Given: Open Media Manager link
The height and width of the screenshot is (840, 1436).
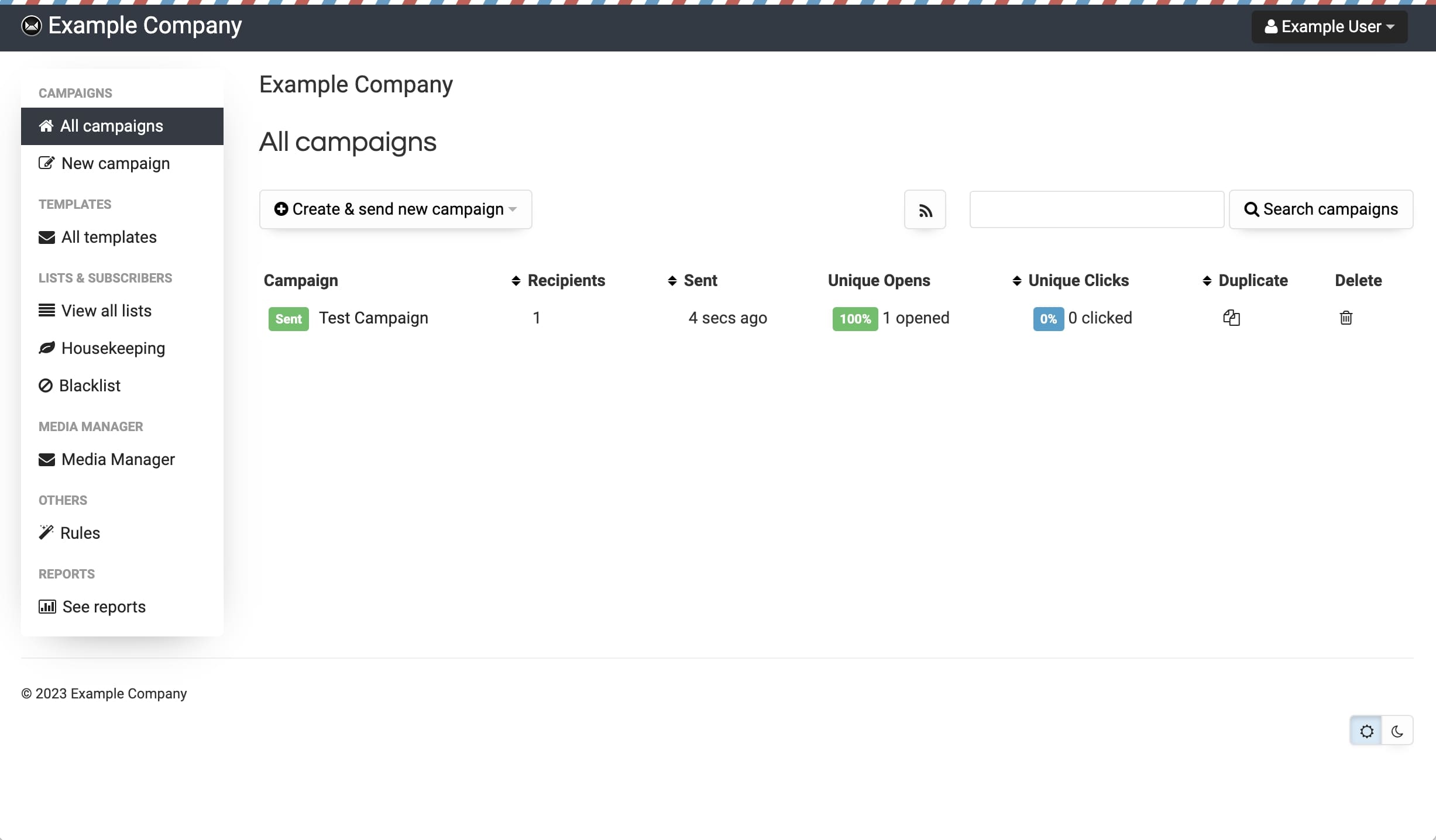Looking at the screenshot, I should pos(122,460).
